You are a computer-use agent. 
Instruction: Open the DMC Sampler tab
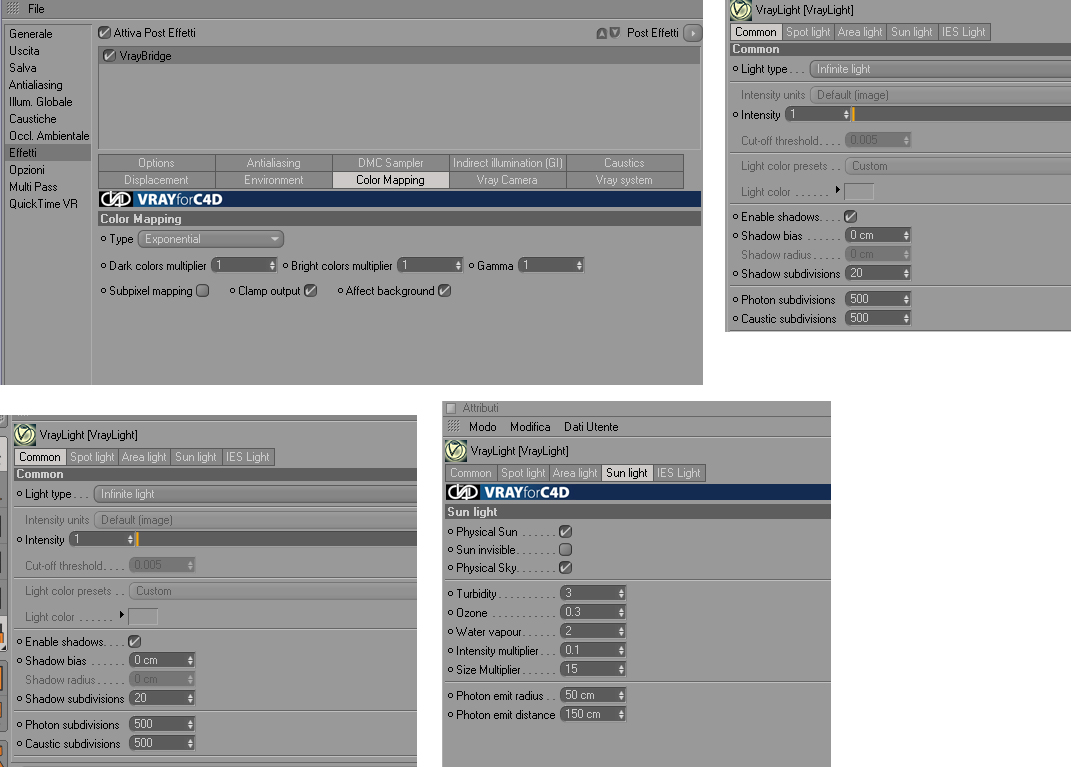pyautogui.click(x=391, y=163)
